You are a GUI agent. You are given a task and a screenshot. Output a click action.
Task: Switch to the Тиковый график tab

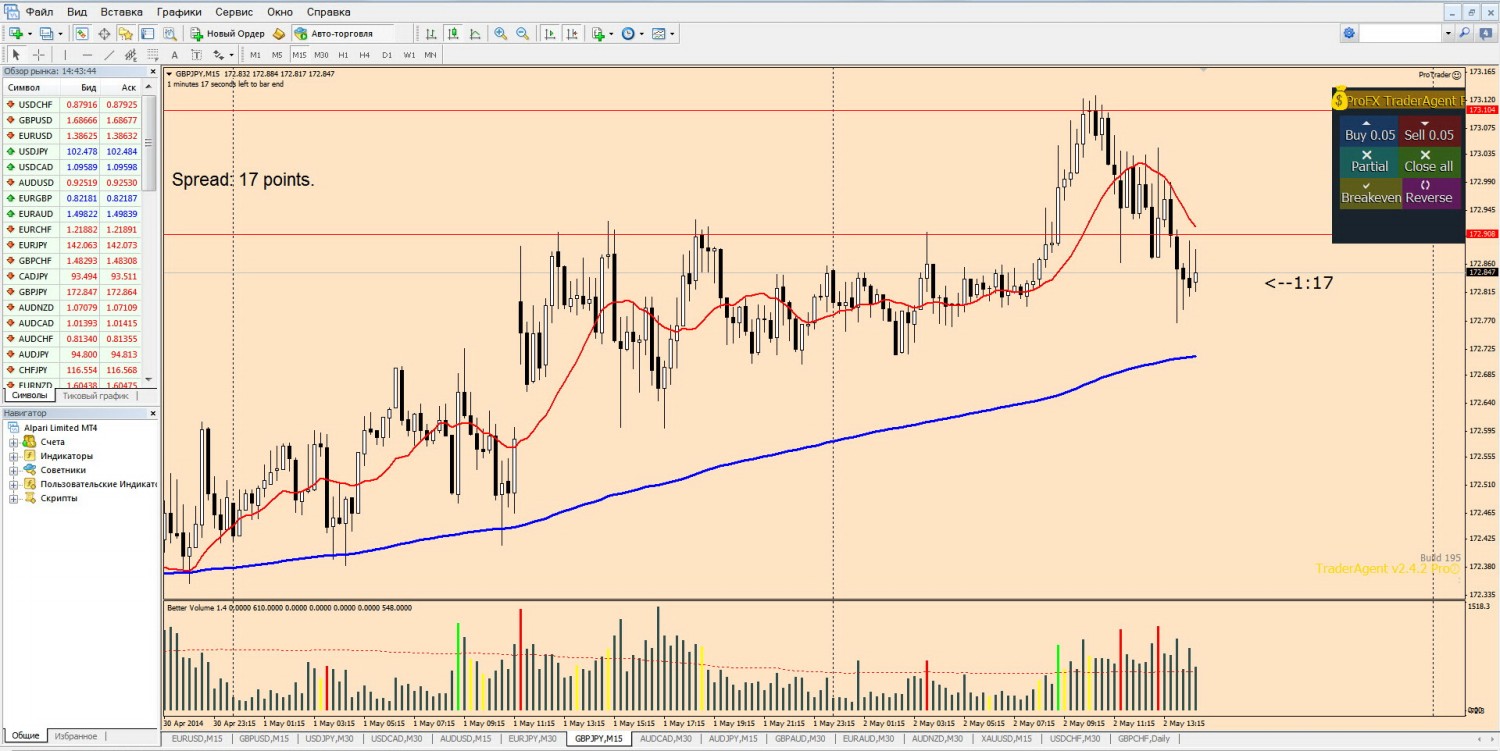tap(95, 395)
